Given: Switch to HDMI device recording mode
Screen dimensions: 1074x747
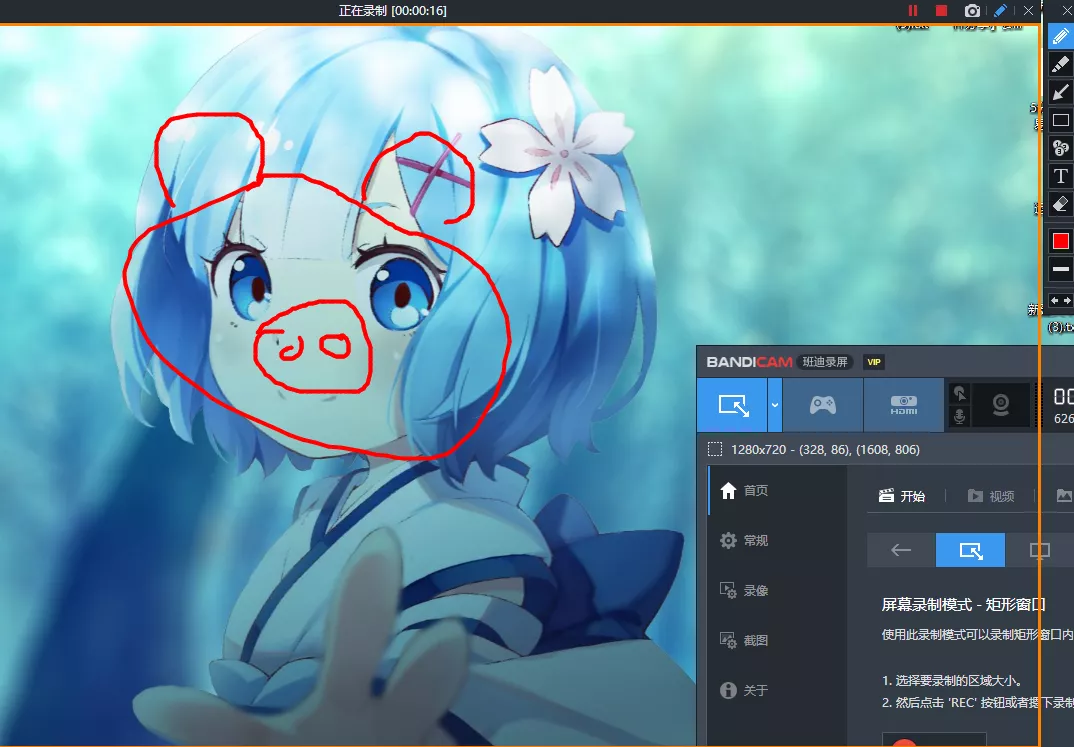Looking at the screenshot, I should pyautogui.click(x=903, y=405).
